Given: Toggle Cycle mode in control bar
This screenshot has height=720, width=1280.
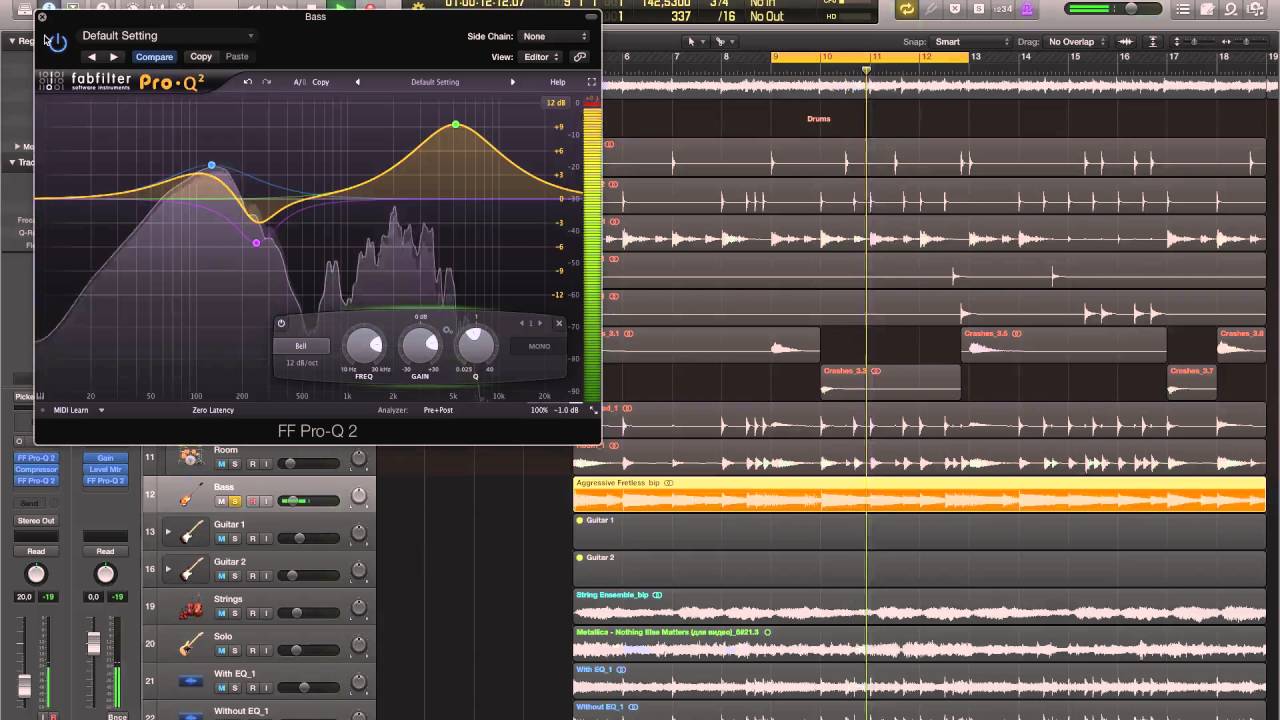Looking at the screenshot, I should [906, 9].
